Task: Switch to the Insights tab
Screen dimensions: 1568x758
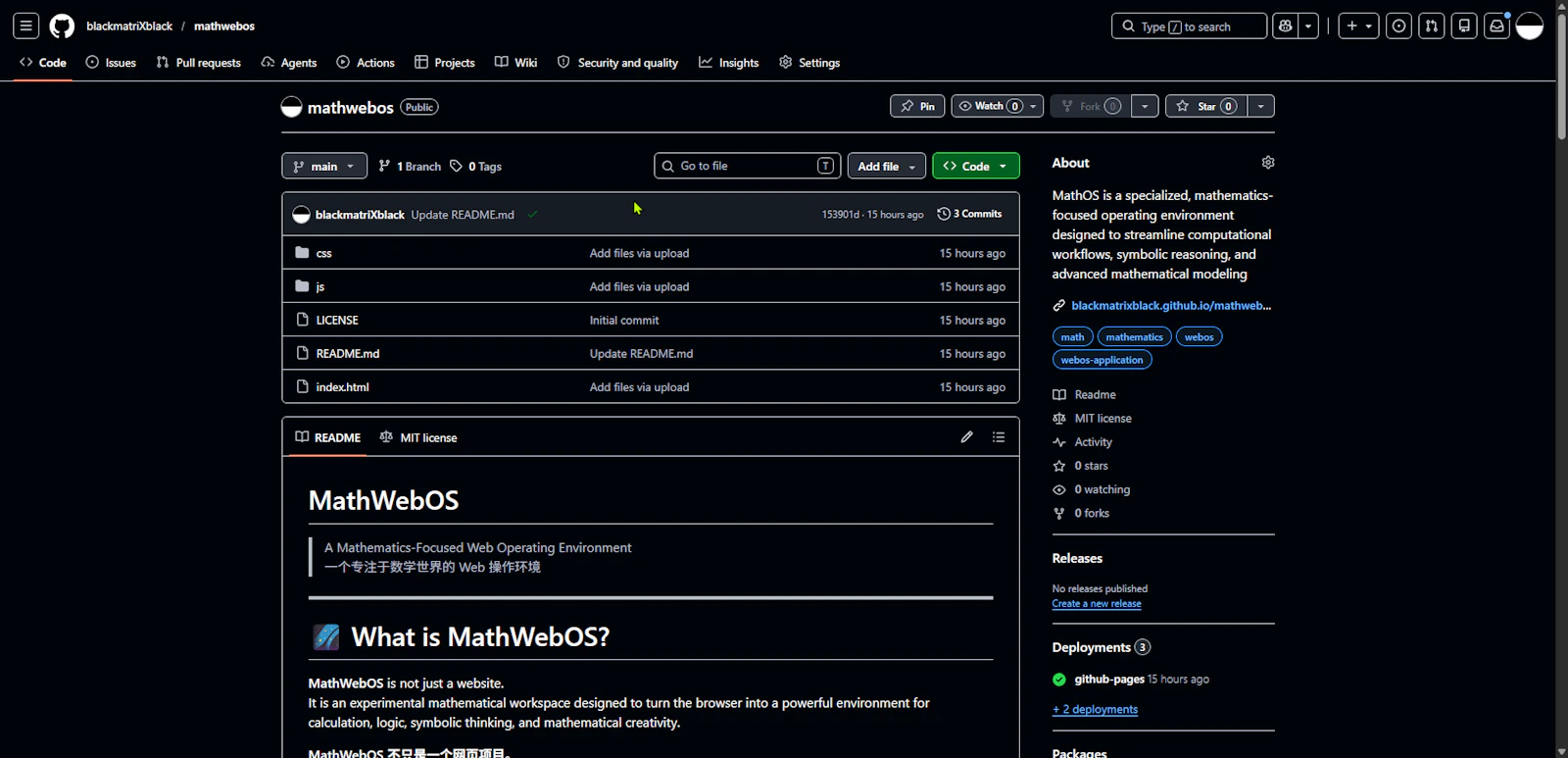Action: pos(729,63)
